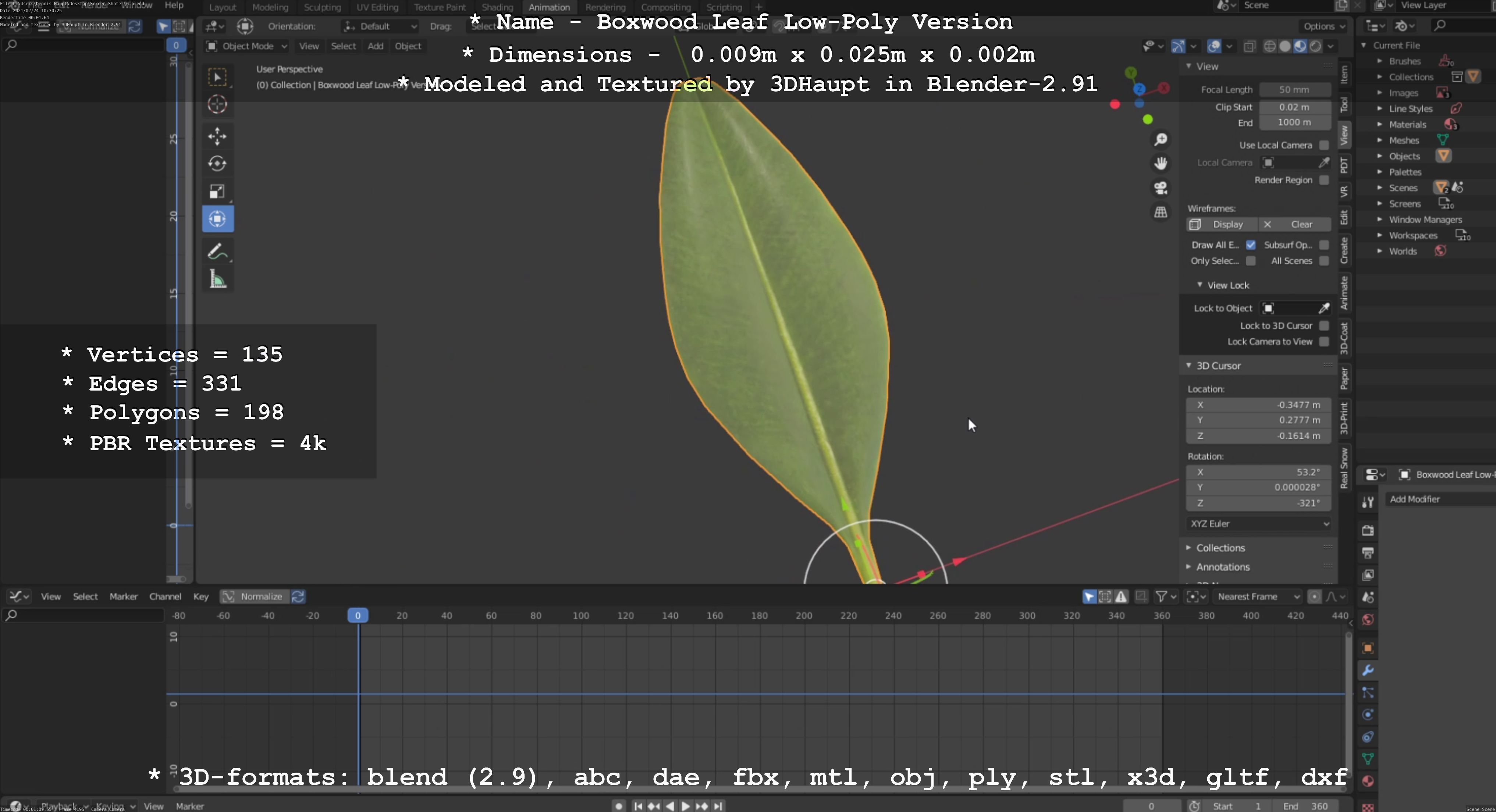Open the Tool properties tab wrench-screwdriver icon

point(1368,502)
